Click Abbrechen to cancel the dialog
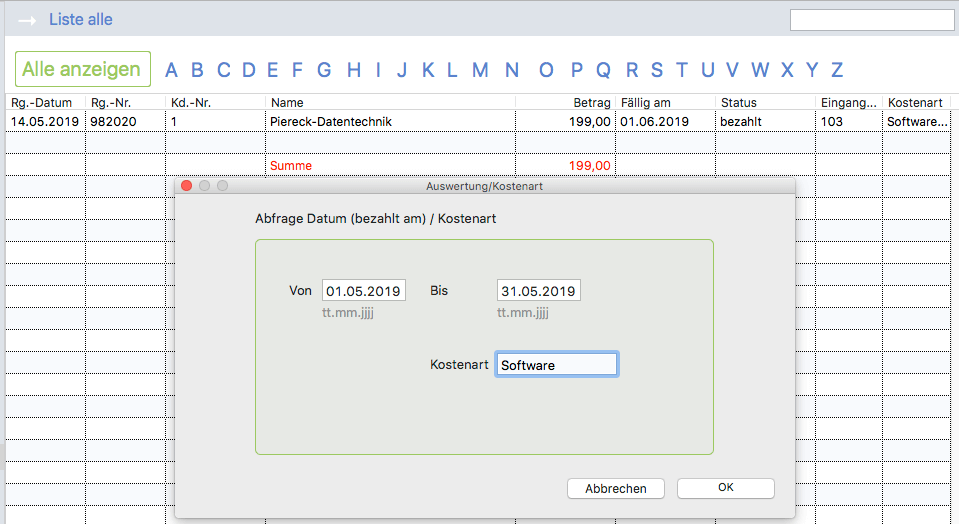959x524 pixels. tap(615, 489)
